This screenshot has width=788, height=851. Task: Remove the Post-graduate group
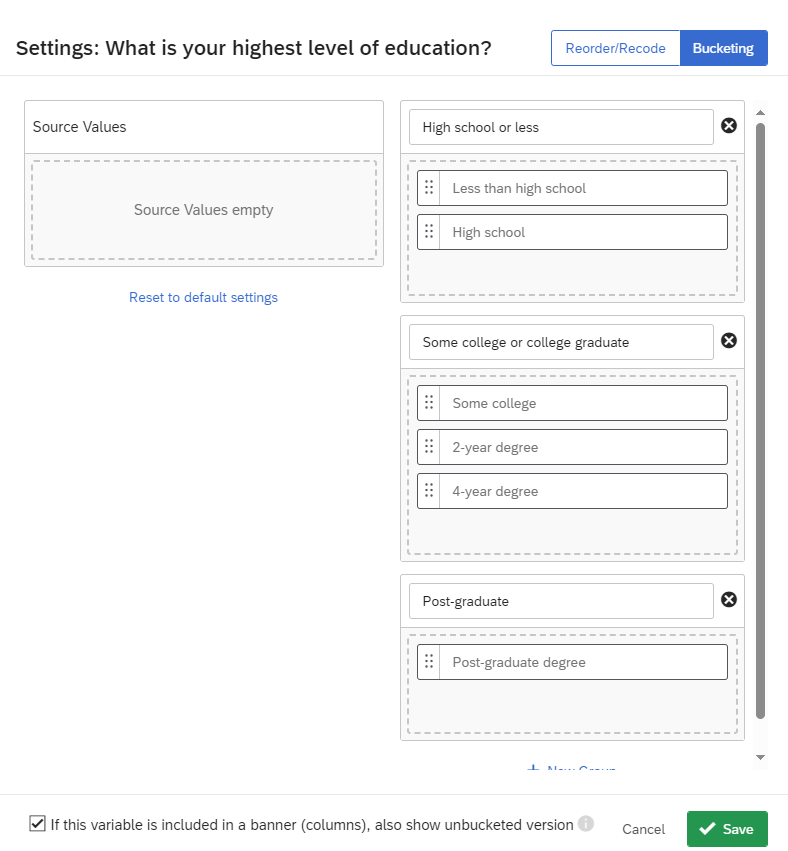pyautogui.click(x=729, y=600)
